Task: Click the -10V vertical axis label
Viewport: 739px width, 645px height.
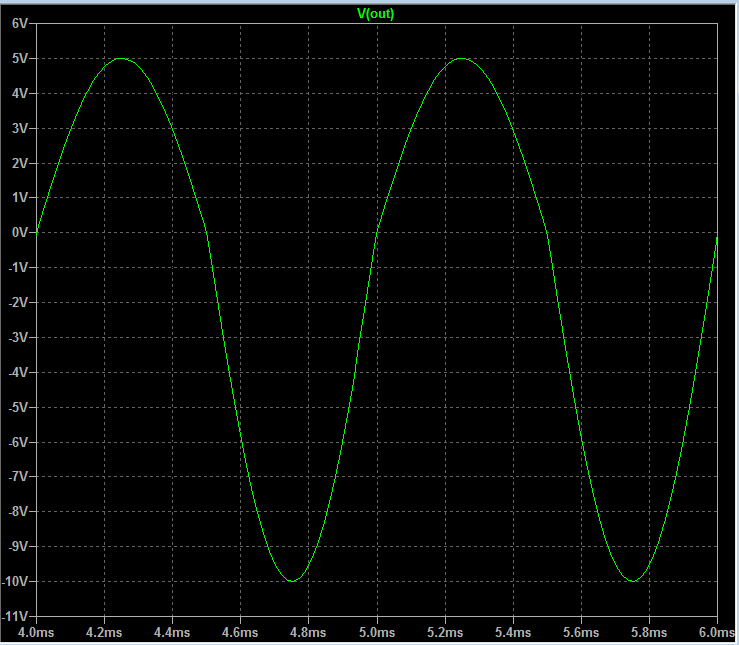Action: coord(16,581)
